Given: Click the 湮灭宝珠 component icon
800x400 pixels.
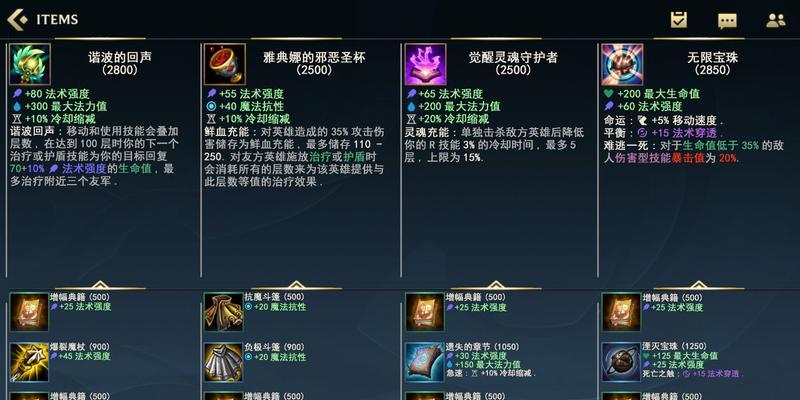Looking at the screenshot, I should [621, 362].
